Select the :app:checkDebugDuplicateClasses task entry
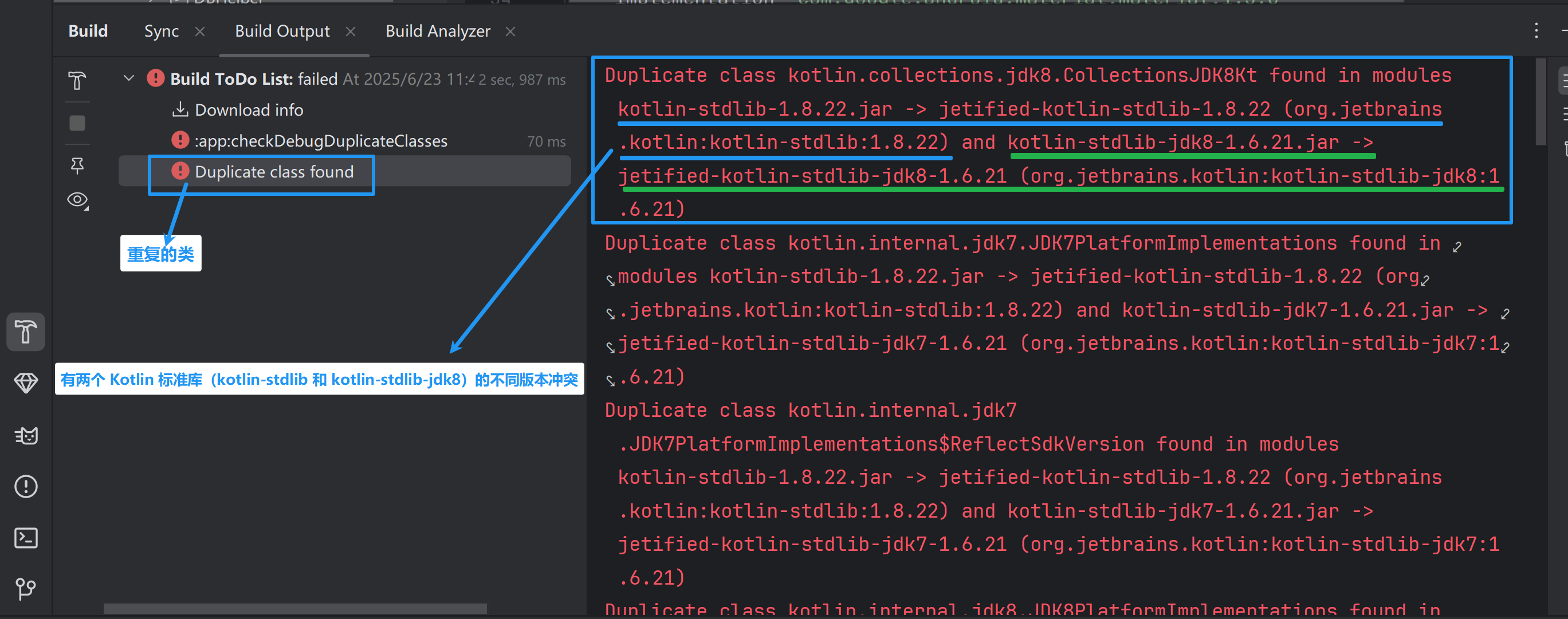The height and width of the screenshot is (619, 1568). pyautogui.click(x=320, y=140)
